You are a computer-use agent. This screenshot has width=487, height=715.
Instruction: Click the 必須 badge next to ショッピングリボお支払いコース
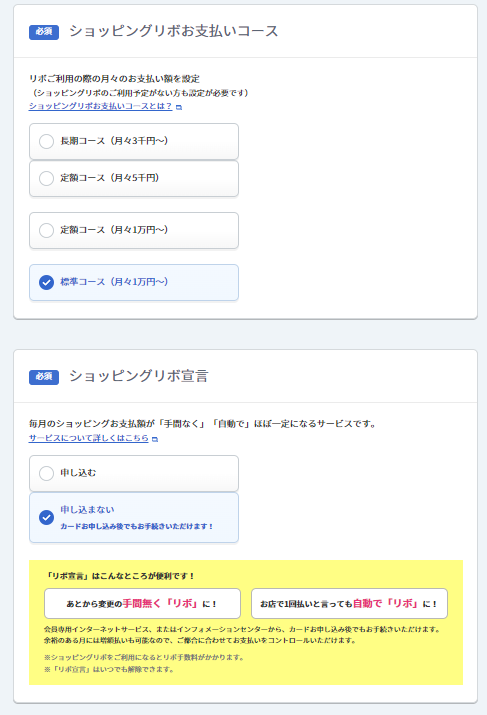coord(44,32)
